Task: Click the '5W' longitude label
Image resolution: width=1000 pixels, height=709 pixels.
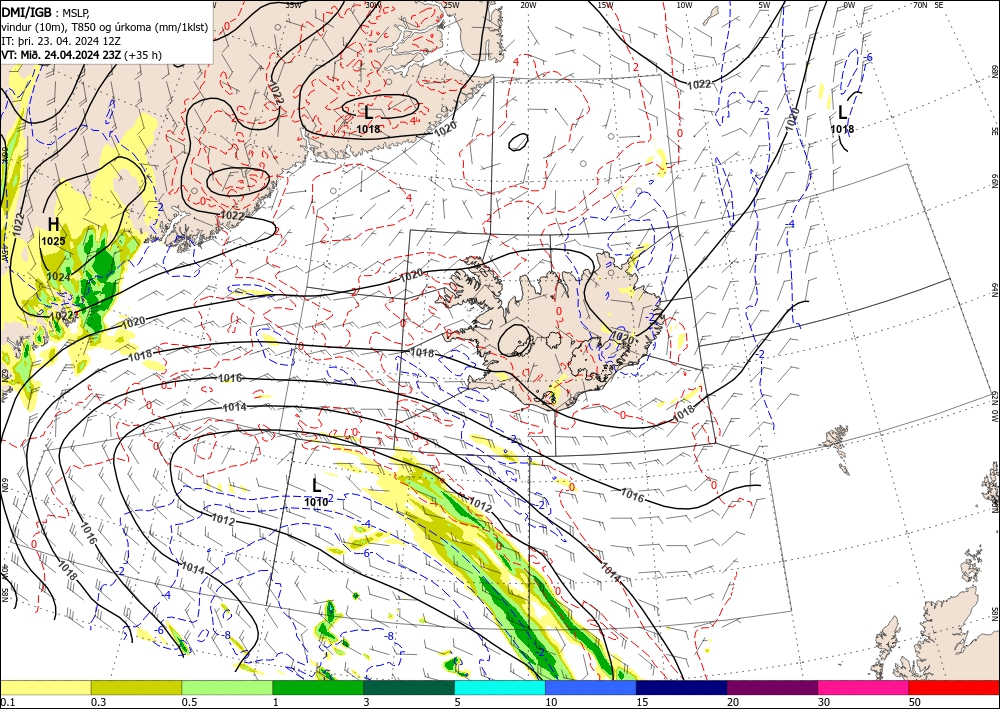Action: [765, 4]
